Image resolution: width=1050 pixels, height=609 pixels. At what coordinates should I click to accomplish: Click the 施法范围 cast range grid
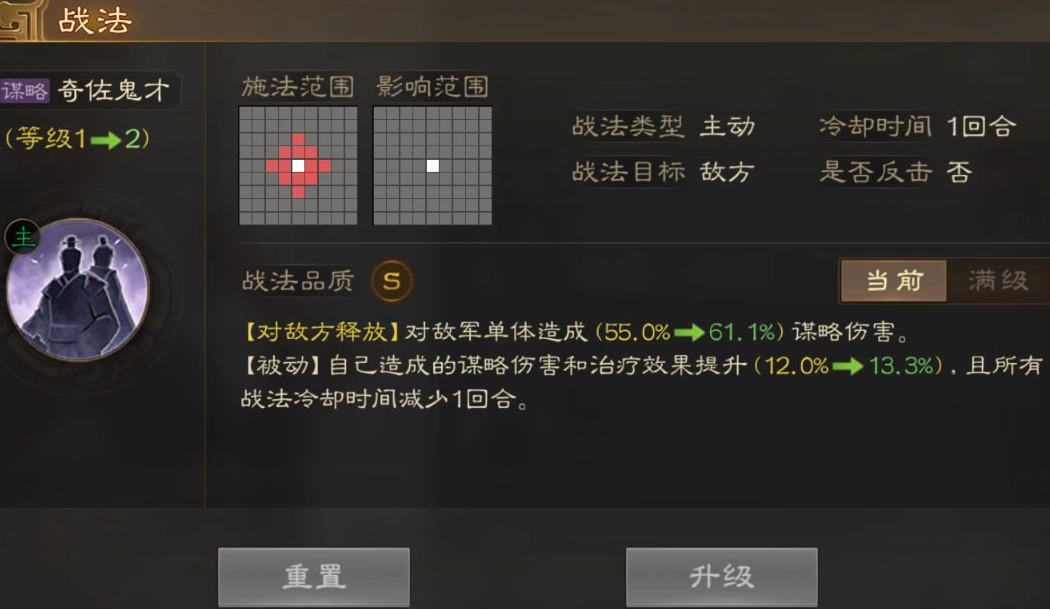(x=298, y=165)
